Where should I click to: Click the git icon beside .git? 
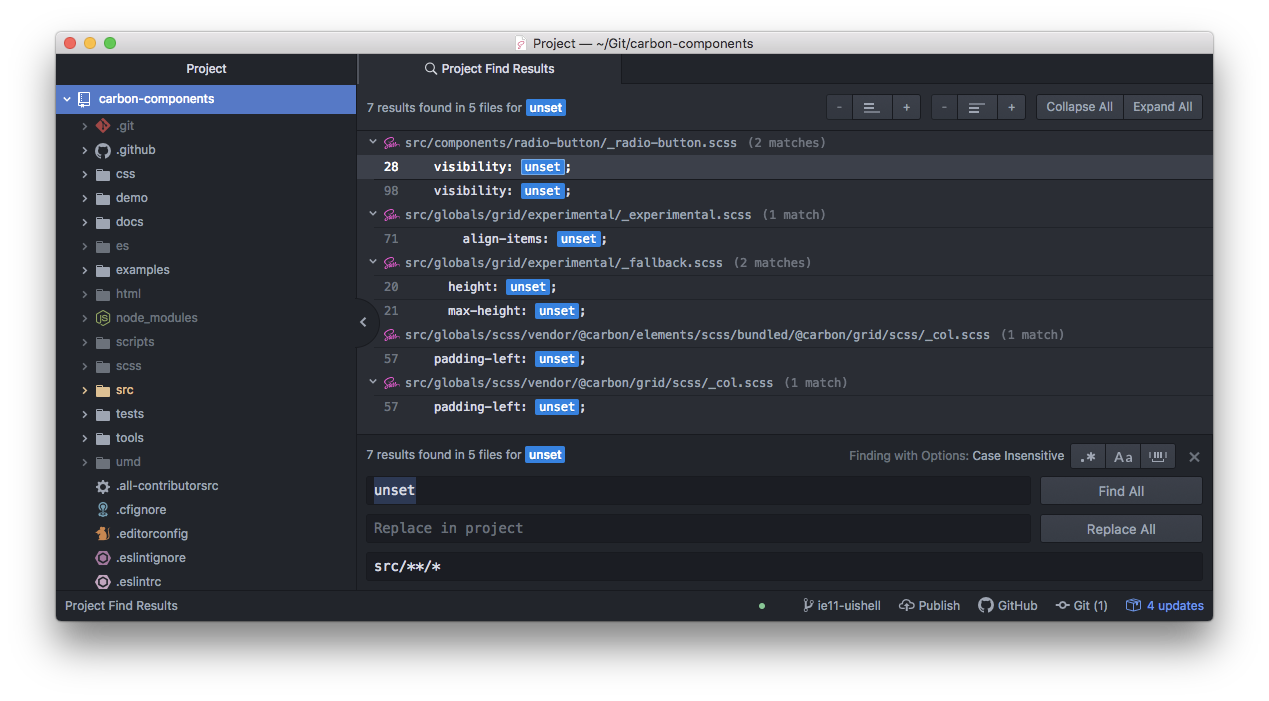point(102,126)
